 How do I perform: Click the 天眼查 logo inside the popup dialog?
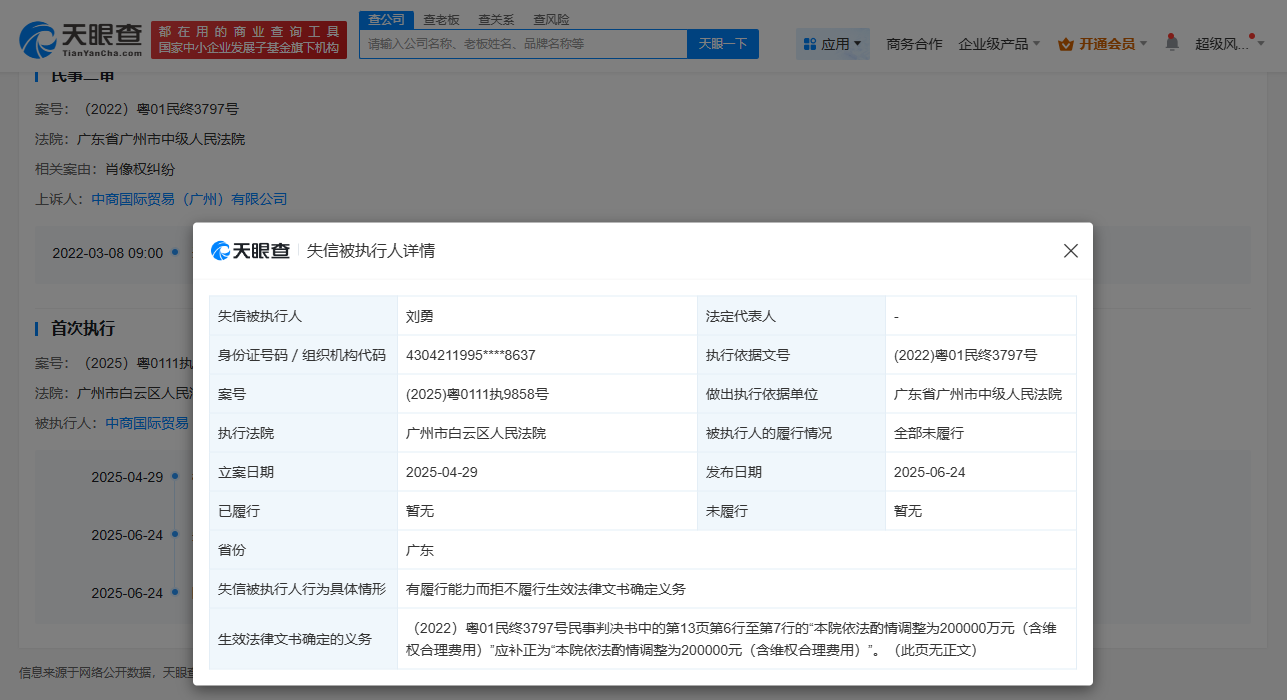[249, 252]
